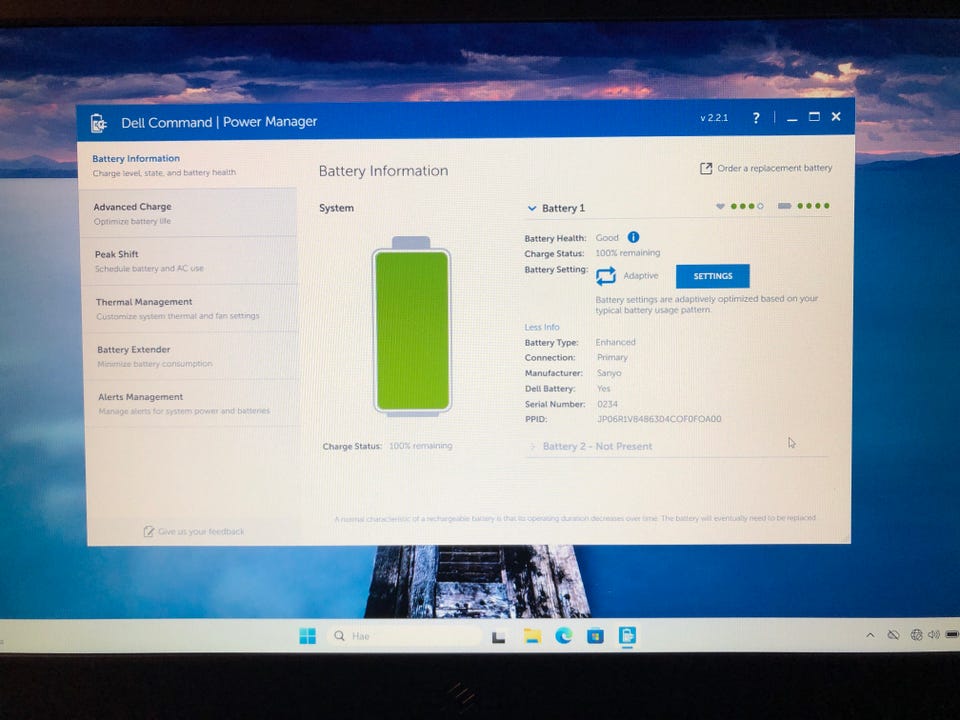
Task: Minimize the Power Manager window
Action: coord(792,118)
